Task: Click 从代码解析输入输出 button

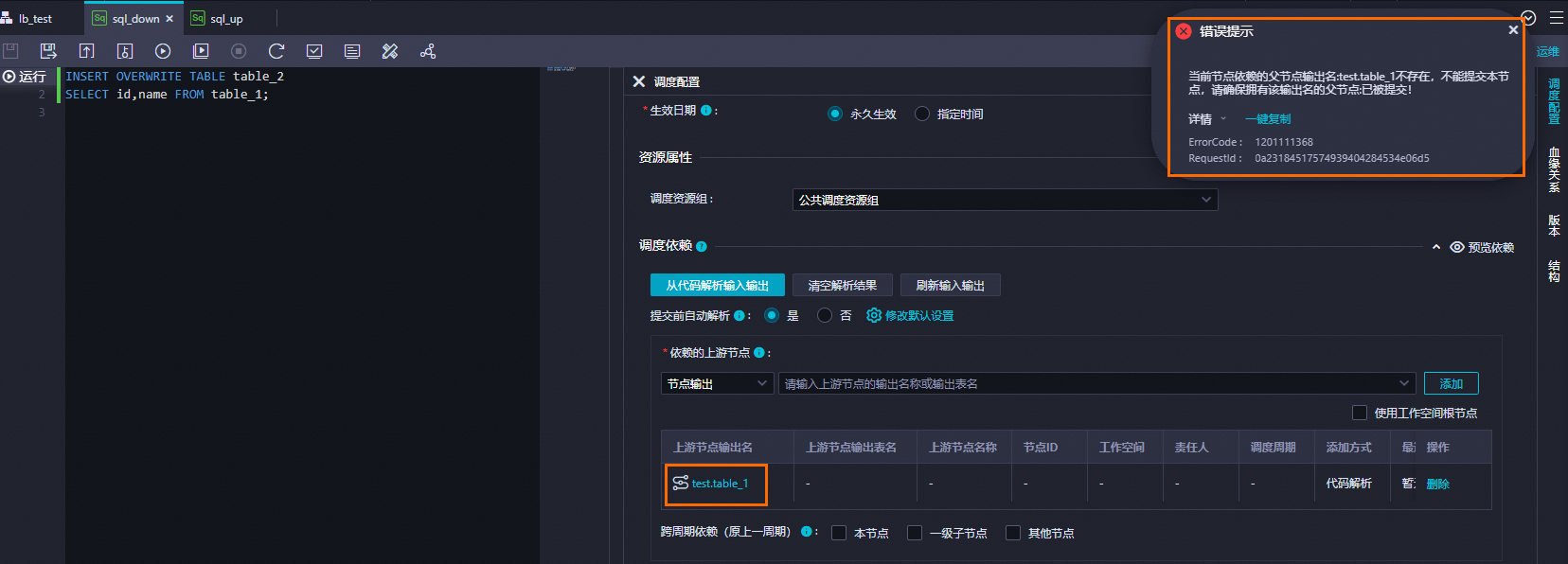Action: pyautogui.click(x=718, y=285)
